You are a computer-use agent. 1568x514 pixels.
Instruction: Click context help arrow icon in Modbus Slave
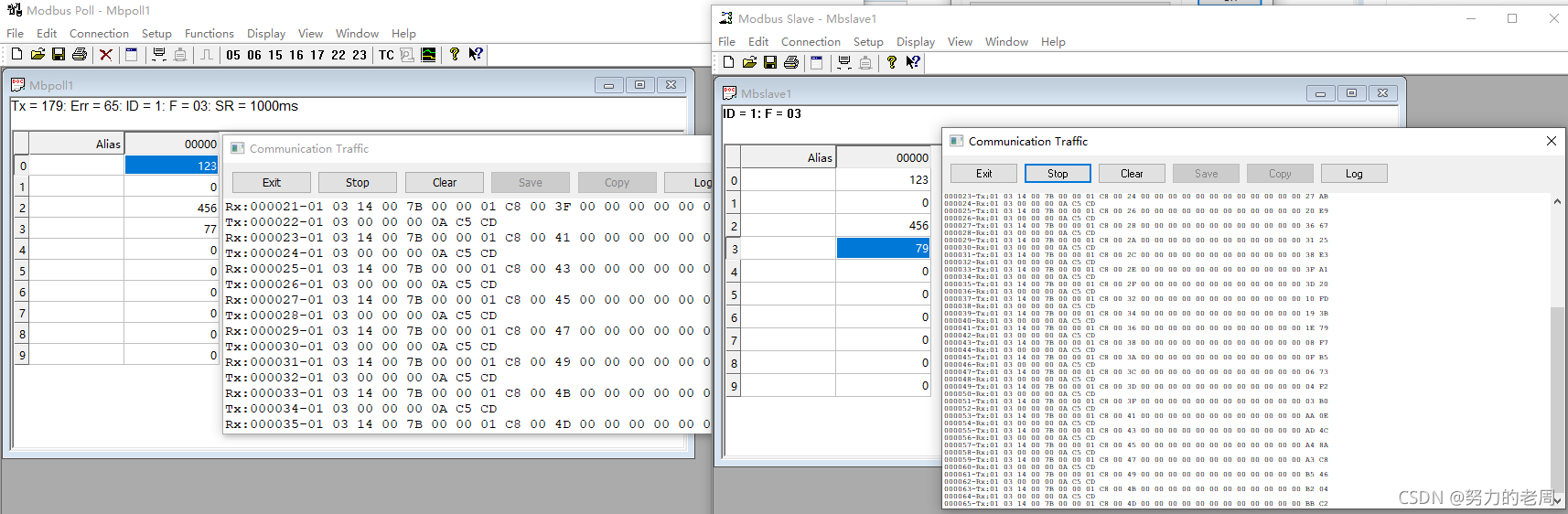pyautogui.click(x=913, y=62)
